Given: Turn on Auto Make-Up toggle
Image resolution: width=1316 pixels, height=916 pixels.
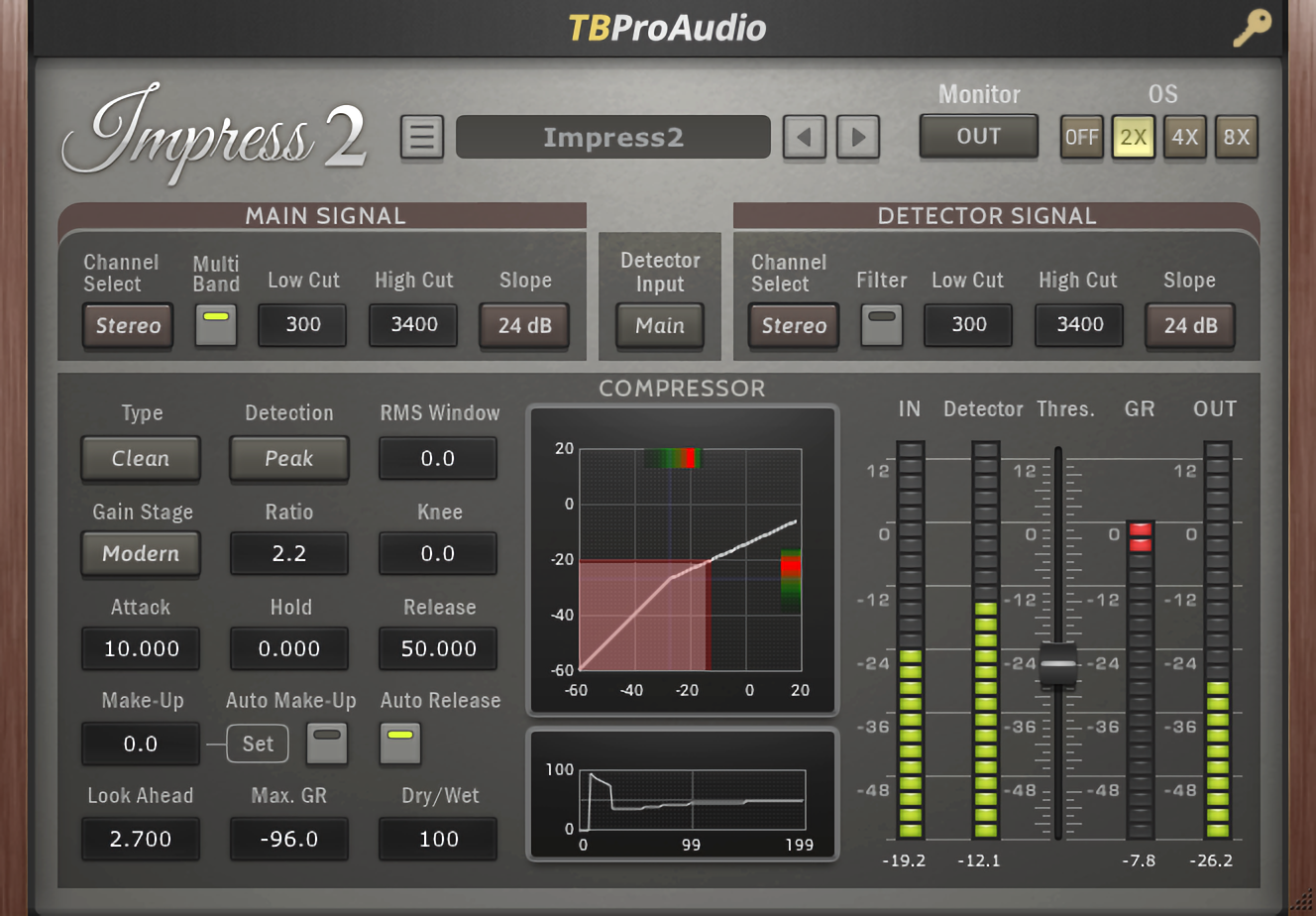Looking at the screenshot, I should click(327, 743).
